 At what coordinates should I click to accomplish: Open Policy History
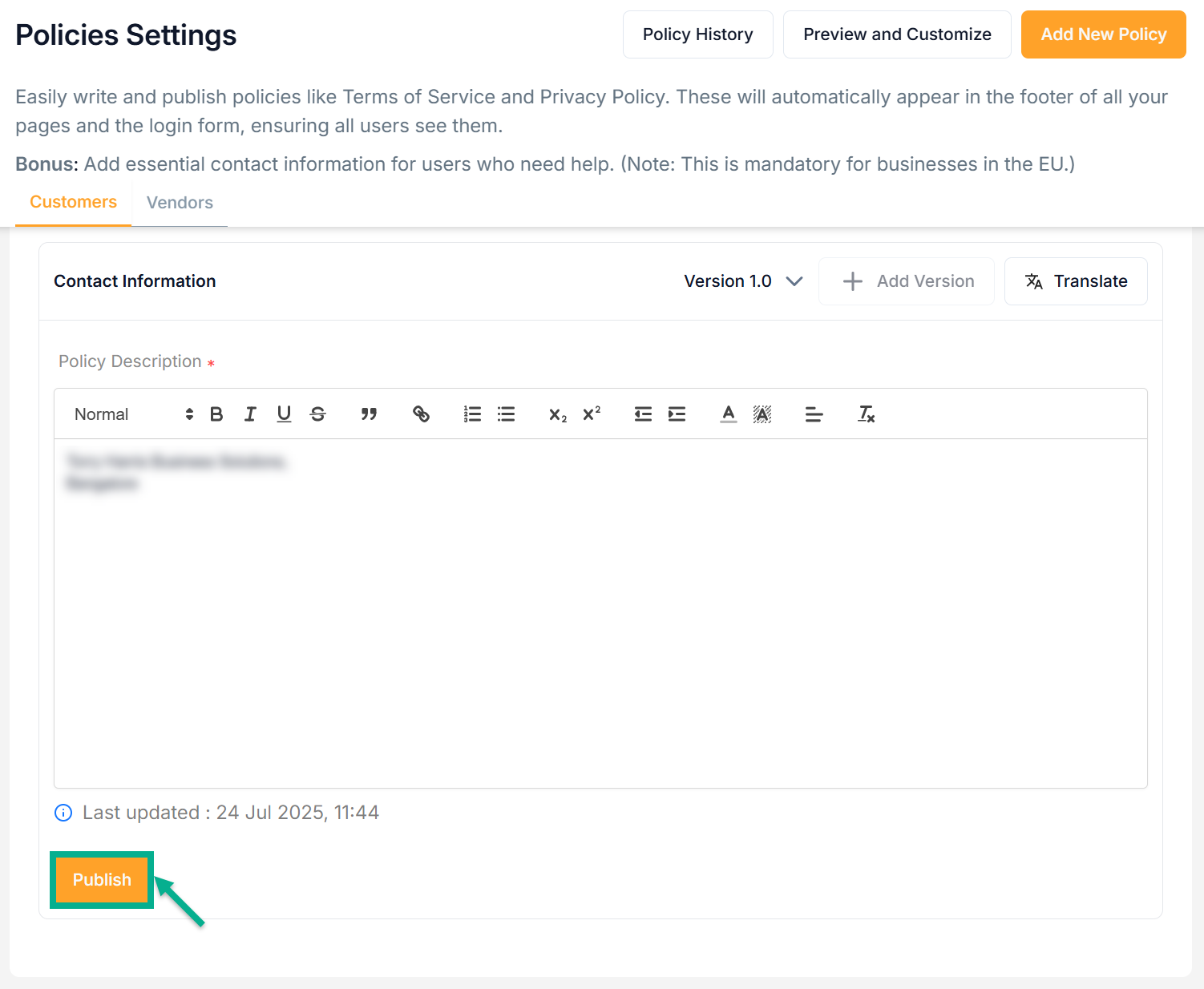point(697,34)
